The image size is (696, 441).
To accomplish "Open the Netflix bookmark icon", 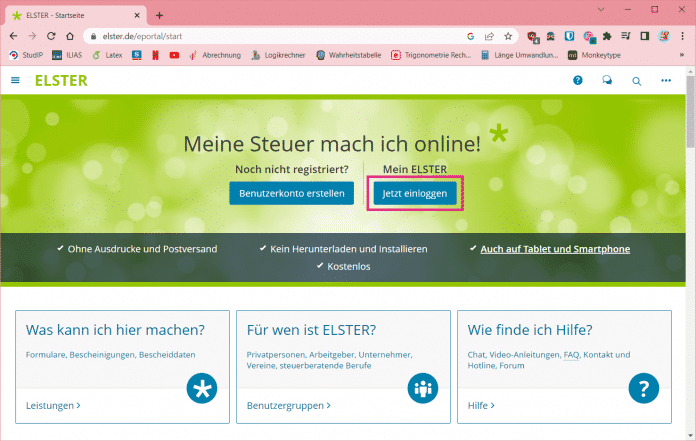I will [155, 55].
